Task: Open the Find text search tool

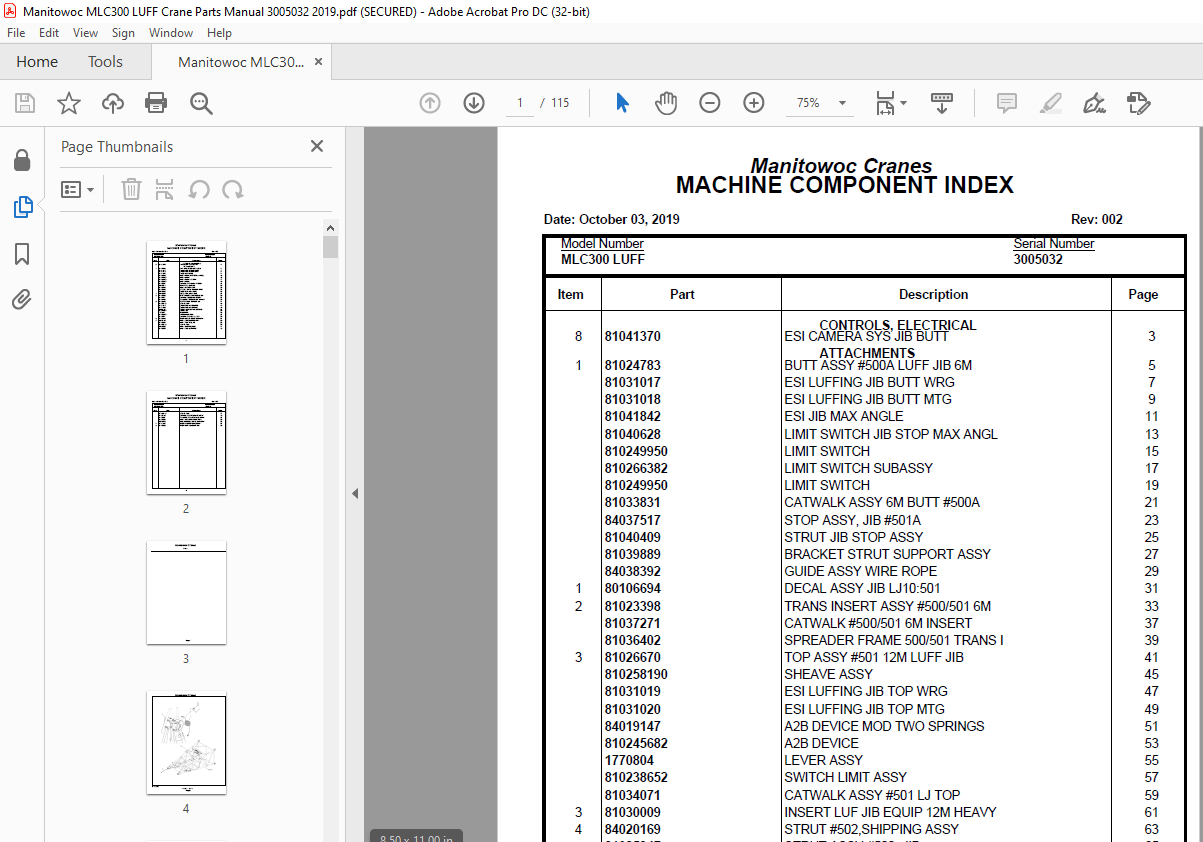Action: tap(201, 103)
